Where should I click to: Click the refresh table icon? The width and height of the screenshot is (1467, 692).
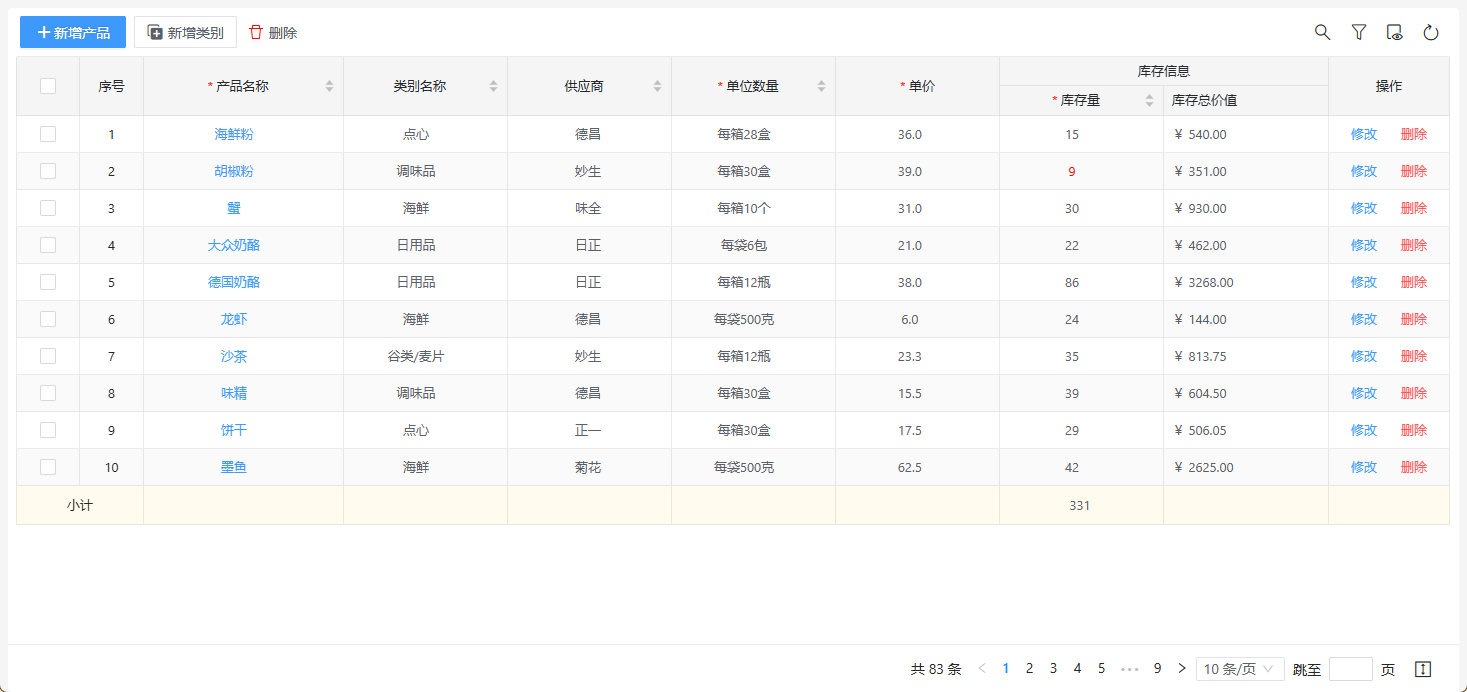[x=1431, y=32]
